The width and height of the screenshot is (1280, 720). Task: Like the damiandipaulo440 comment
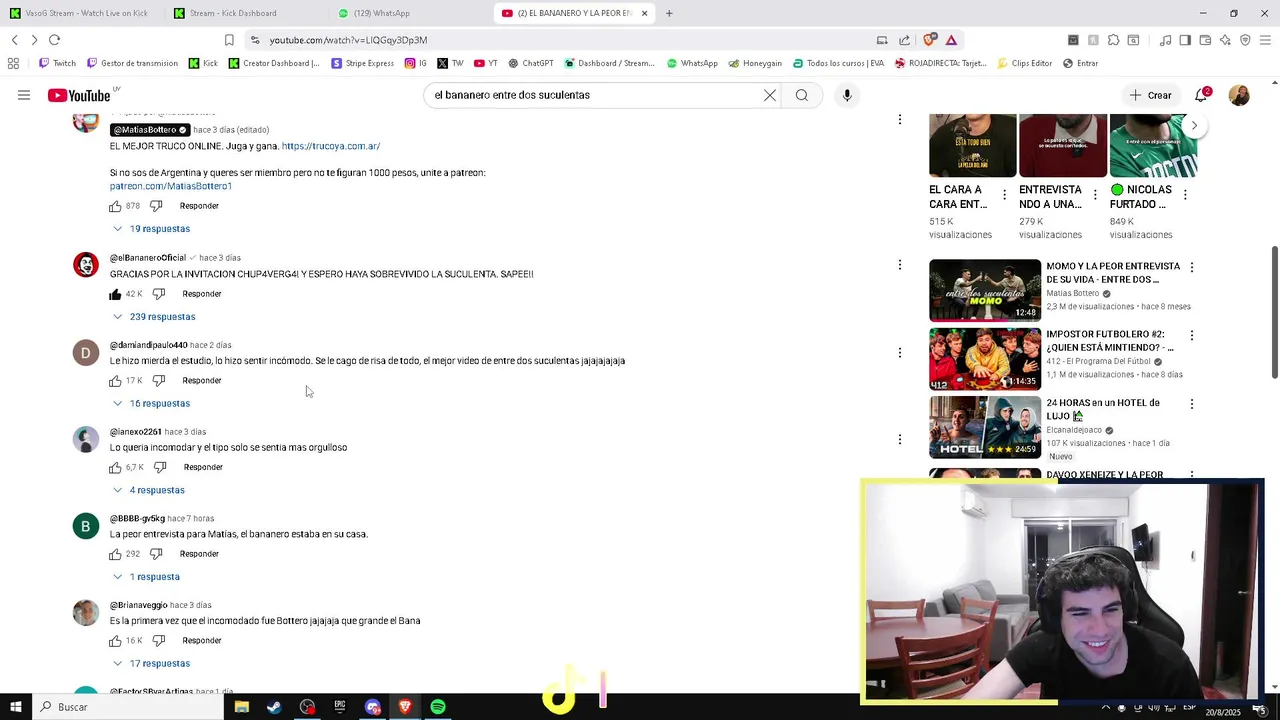click(x=115, y=381)
